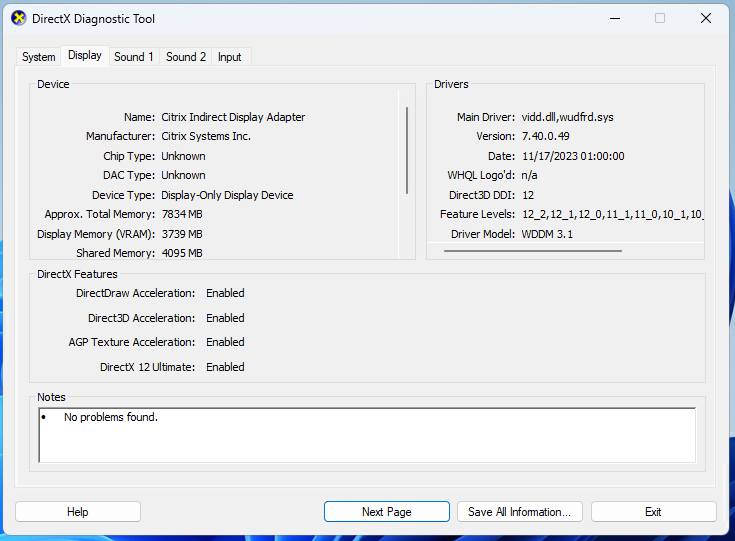Select the Display tab
The width and height of the screenshot is (735, 541).
[x=85, y=56]
